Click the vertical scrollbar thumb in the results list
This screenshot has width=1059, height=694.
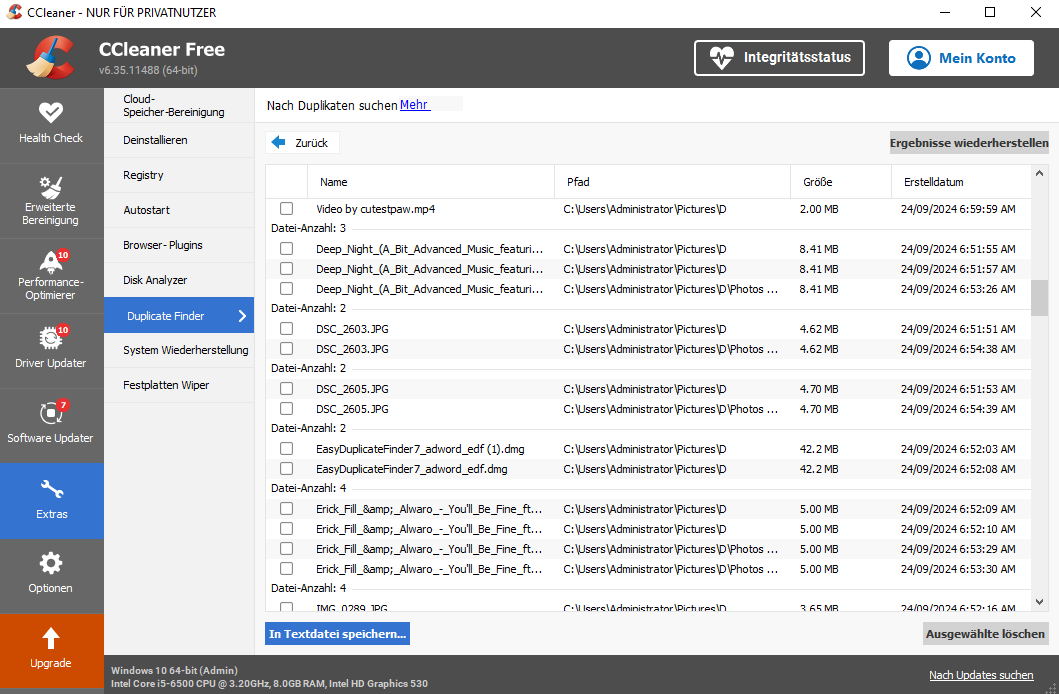[x=1040, y=298]
